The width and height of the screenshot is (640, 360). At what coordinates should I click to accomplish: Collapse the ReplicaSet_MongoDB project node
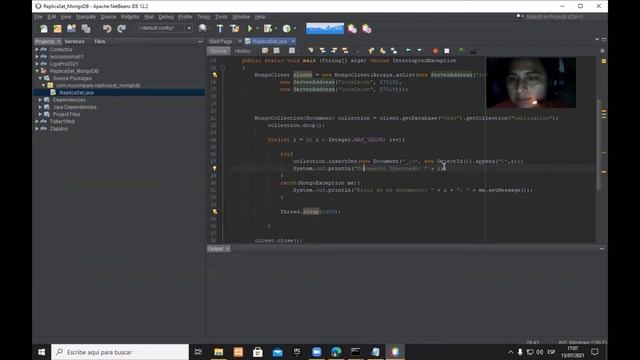click(37, 71)
